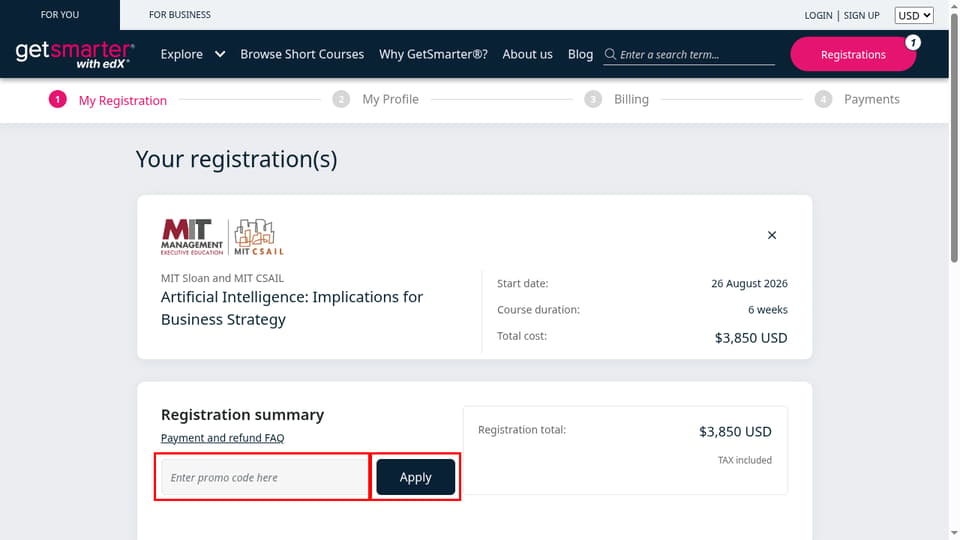This screenshot has width=960, height=540.
Task: Open the Blog menu item
Action: [x=580, y=54]
